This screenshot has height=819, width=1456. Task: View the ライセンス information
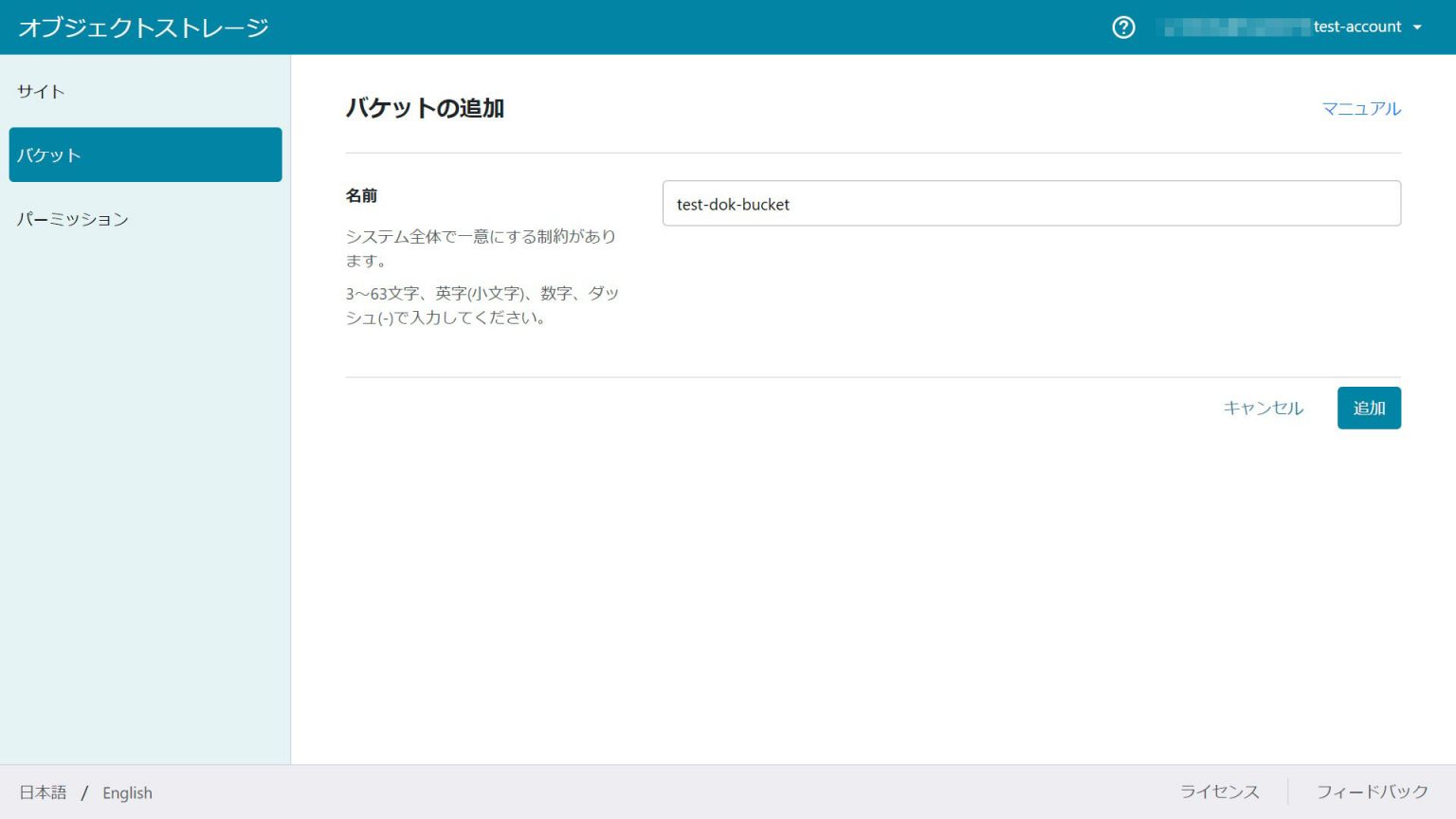coord(1219,791)
